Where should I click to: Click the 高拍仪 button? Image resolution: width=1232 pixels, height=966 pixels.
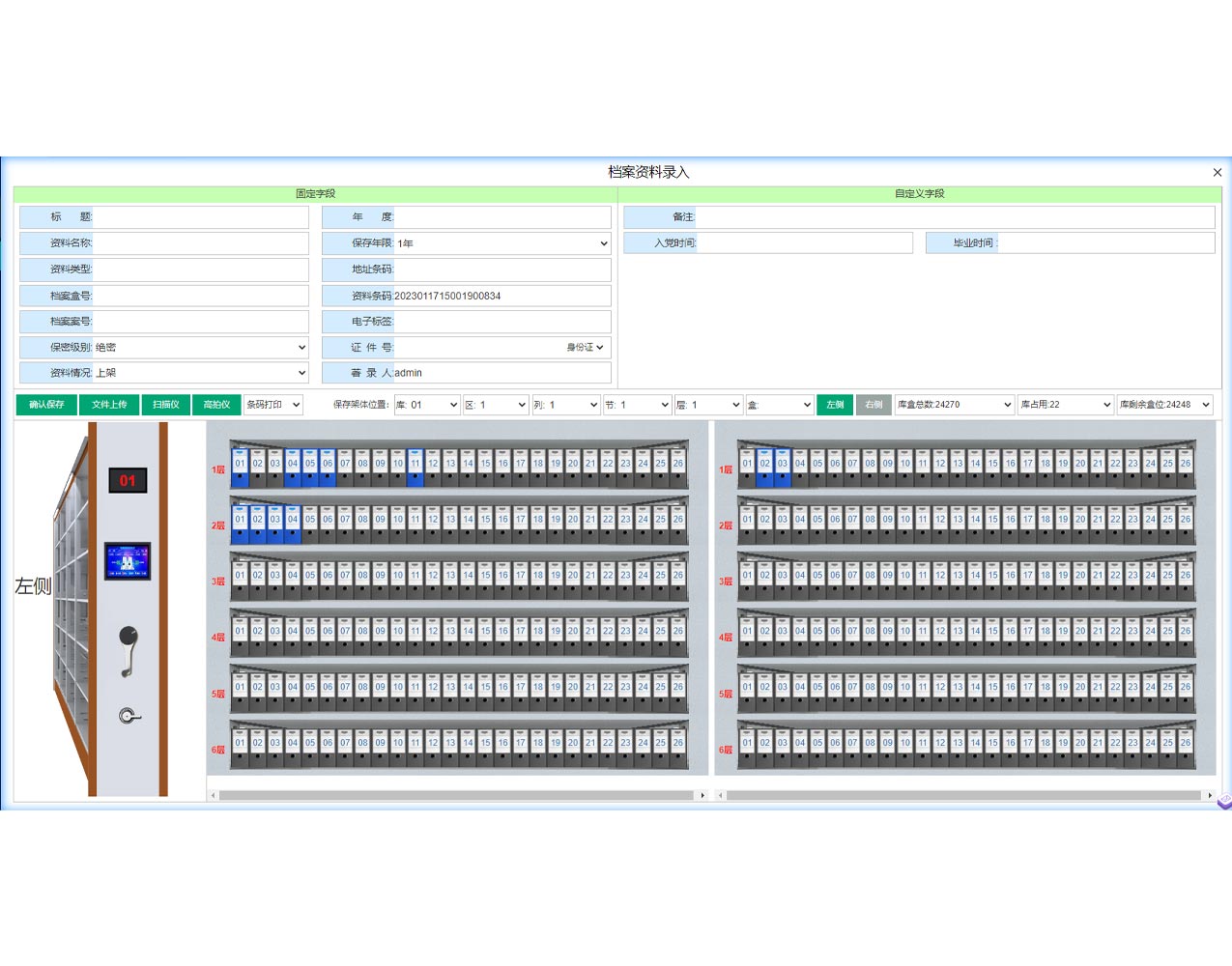(x=216, y=405)
